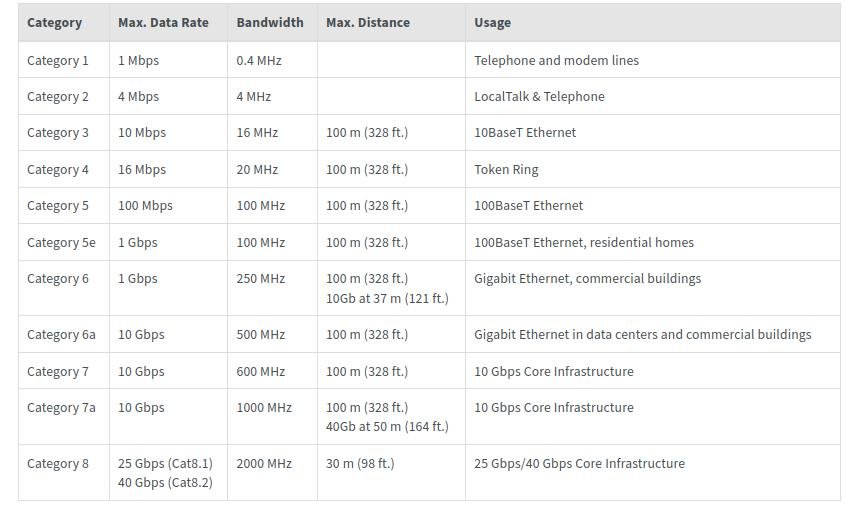Select LocalTalk & Telephone usage cell

point(539,96)
